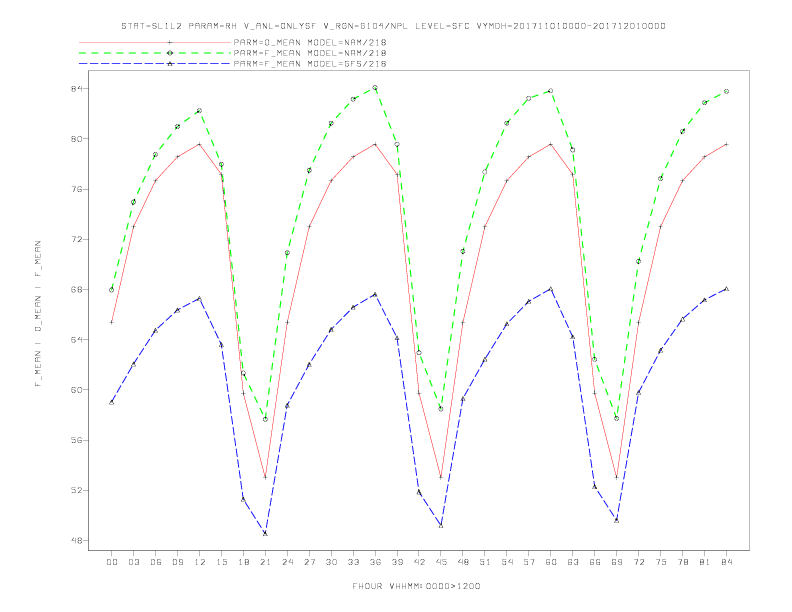Image resolution: width=792 pixels, height=612 pixels.
Task: Click the red plus data point at hour 12
Action: pos(200,144)
